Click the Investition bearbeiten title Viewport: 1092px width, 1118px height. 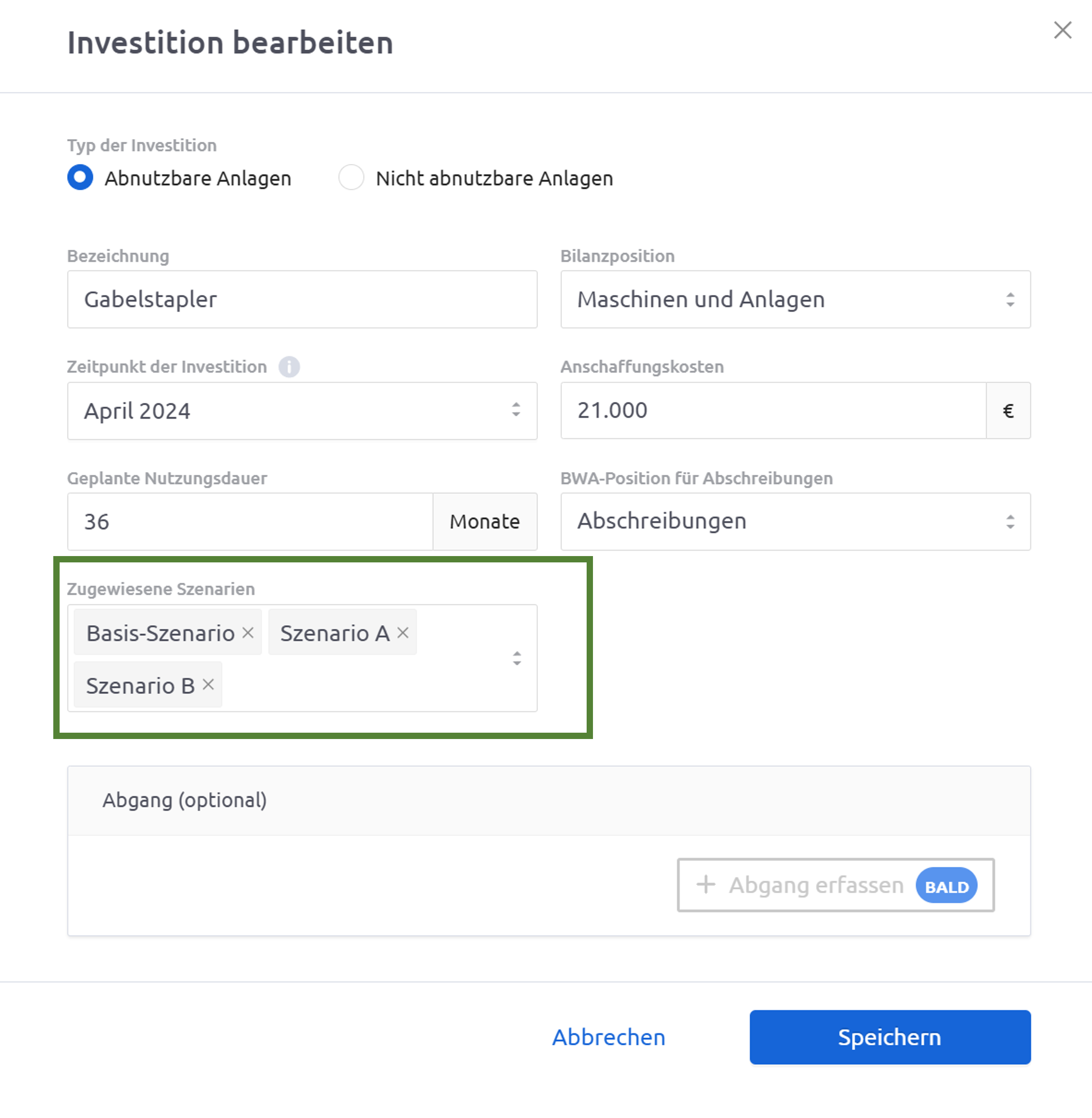(x=230, y=43)
